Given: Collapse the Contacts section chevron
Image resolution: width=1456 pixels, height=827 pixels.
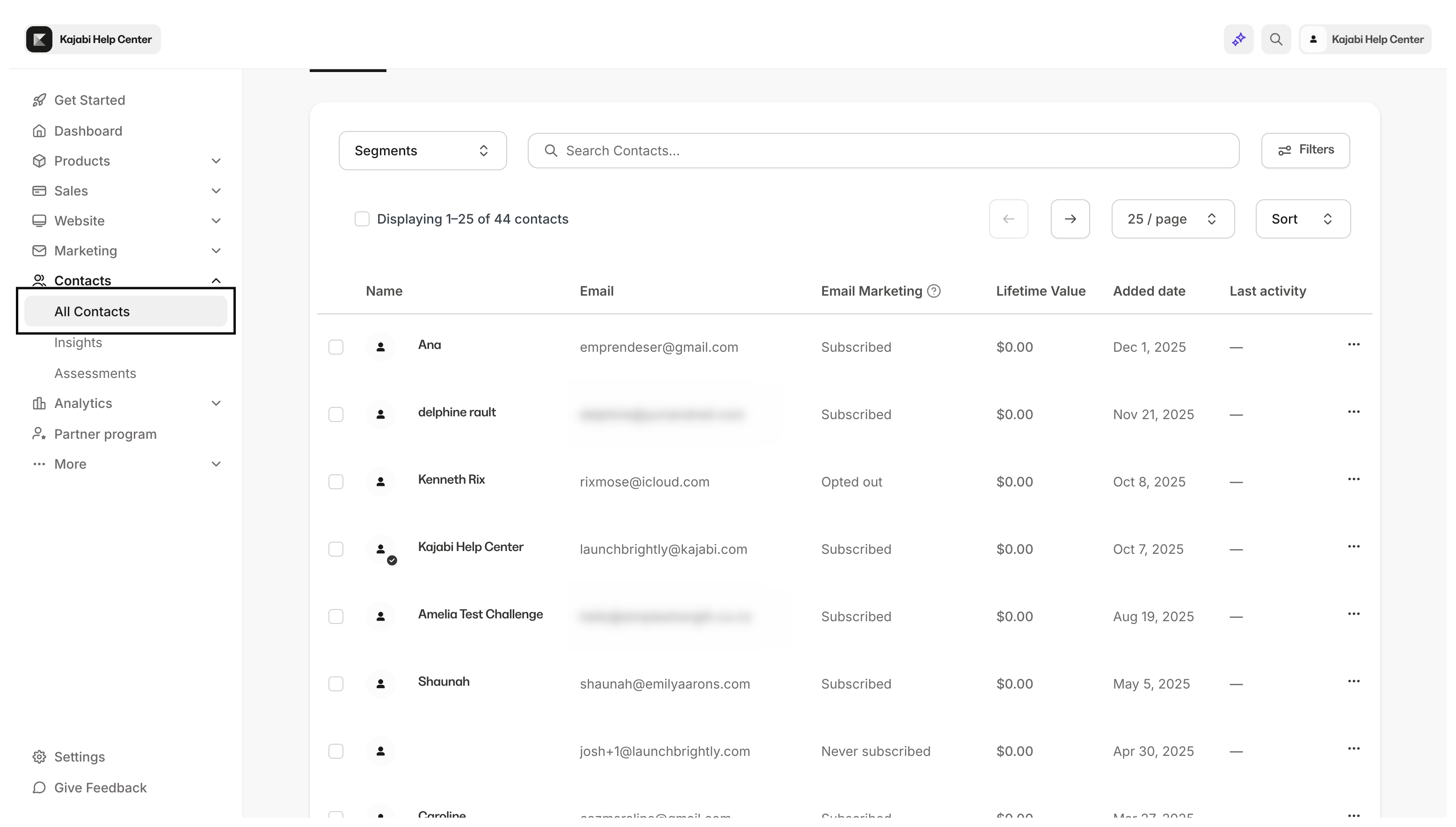Looking at the screenshot, I should click(216, 280).
